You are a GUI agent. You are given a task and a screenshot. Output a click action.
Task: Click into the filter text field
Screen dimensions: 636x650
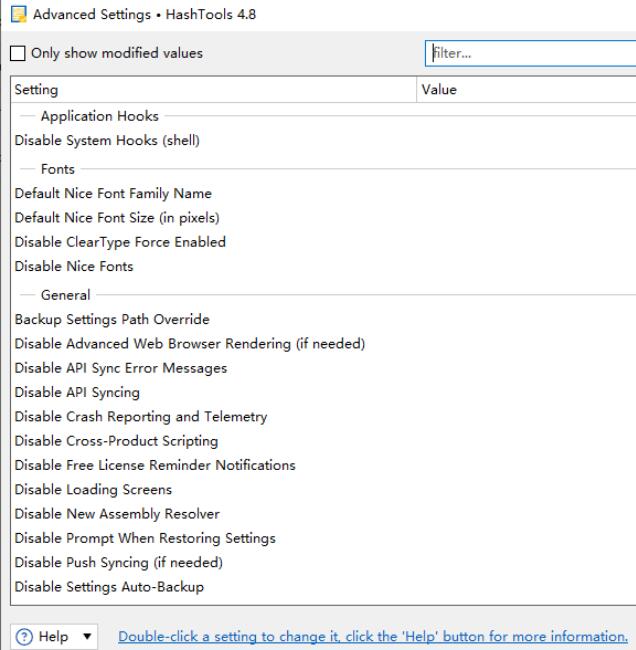tap(530, 53)
